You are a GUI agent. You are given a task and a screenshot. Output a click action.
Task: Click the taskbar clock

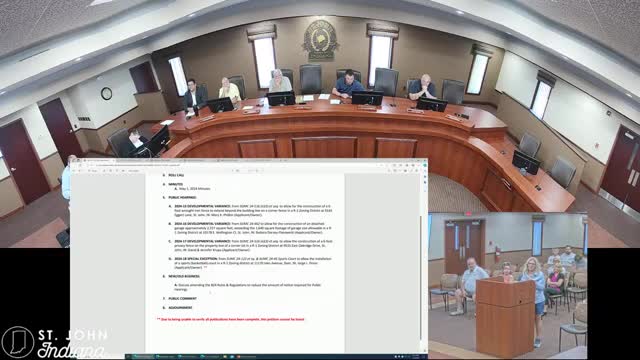(x=416, y=357)
